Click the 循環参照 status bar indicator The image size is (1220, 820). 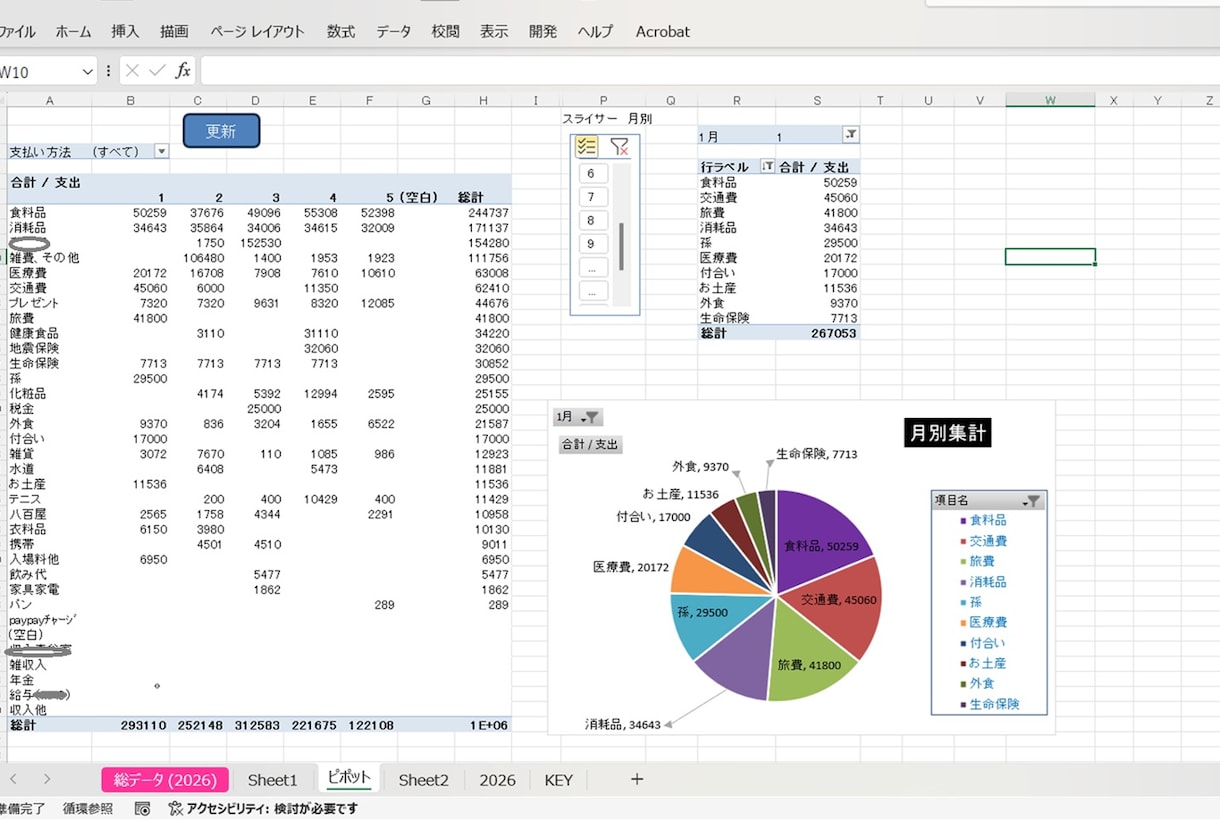pyautogui.click(x=88, y=809)
